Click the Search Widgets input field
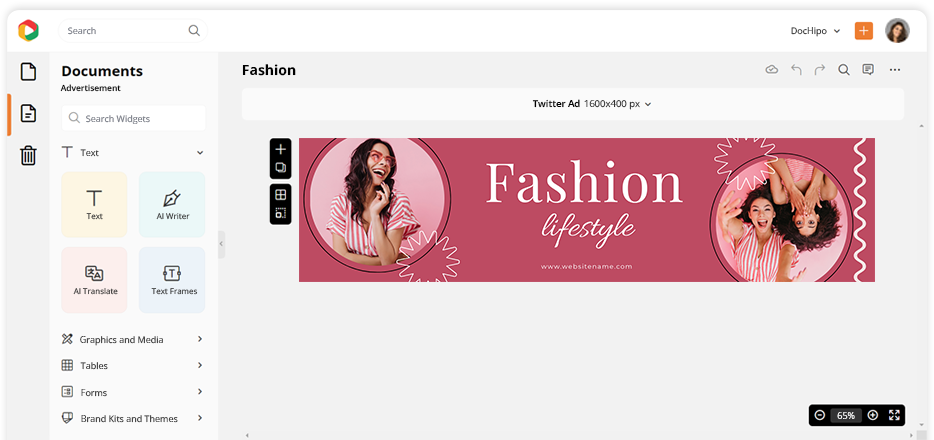Viewport: 934px width, 440px height. 133,119
